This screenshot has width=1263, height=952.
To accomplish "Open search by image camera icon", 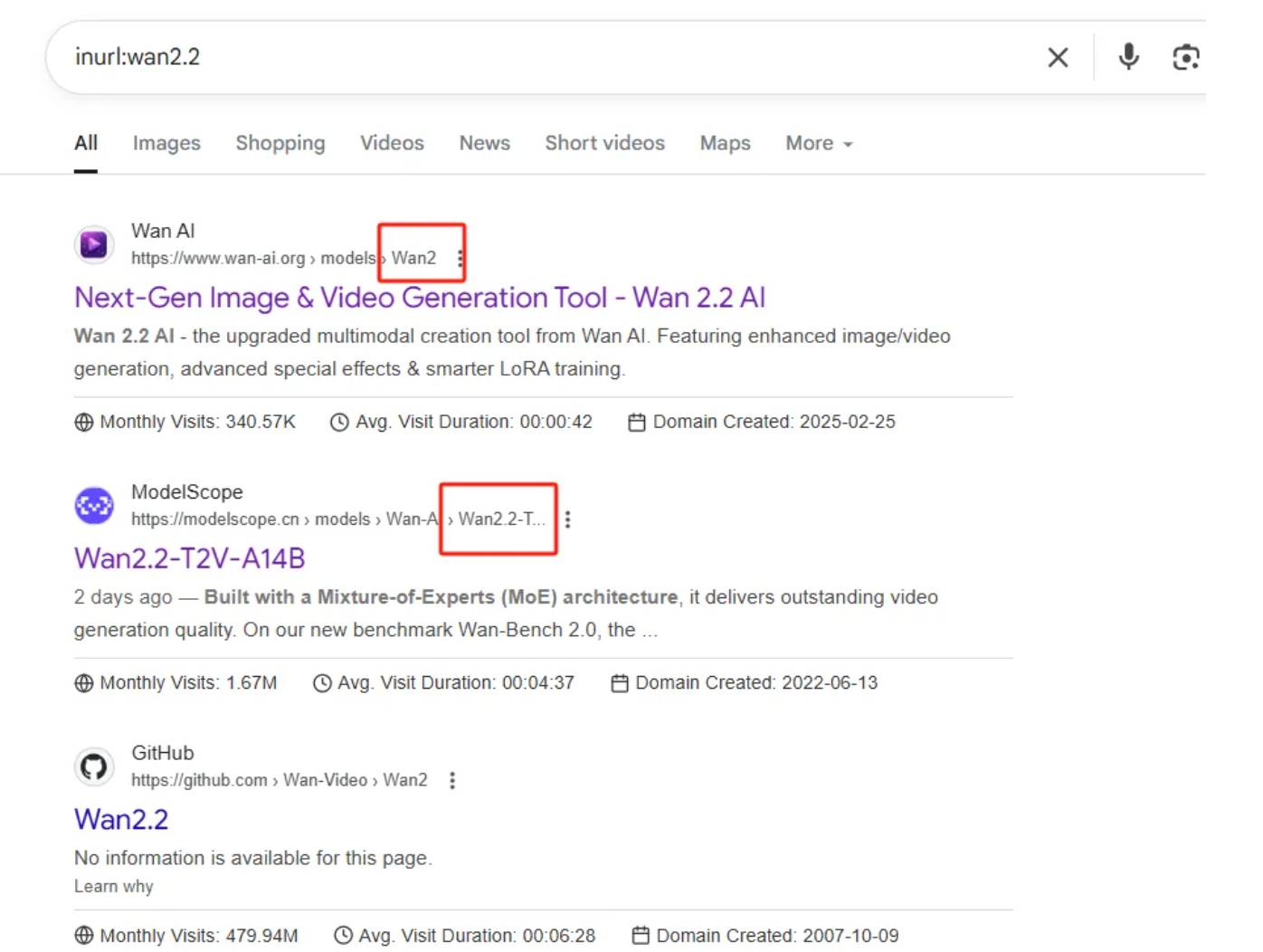I will [x=1185, y=58].
